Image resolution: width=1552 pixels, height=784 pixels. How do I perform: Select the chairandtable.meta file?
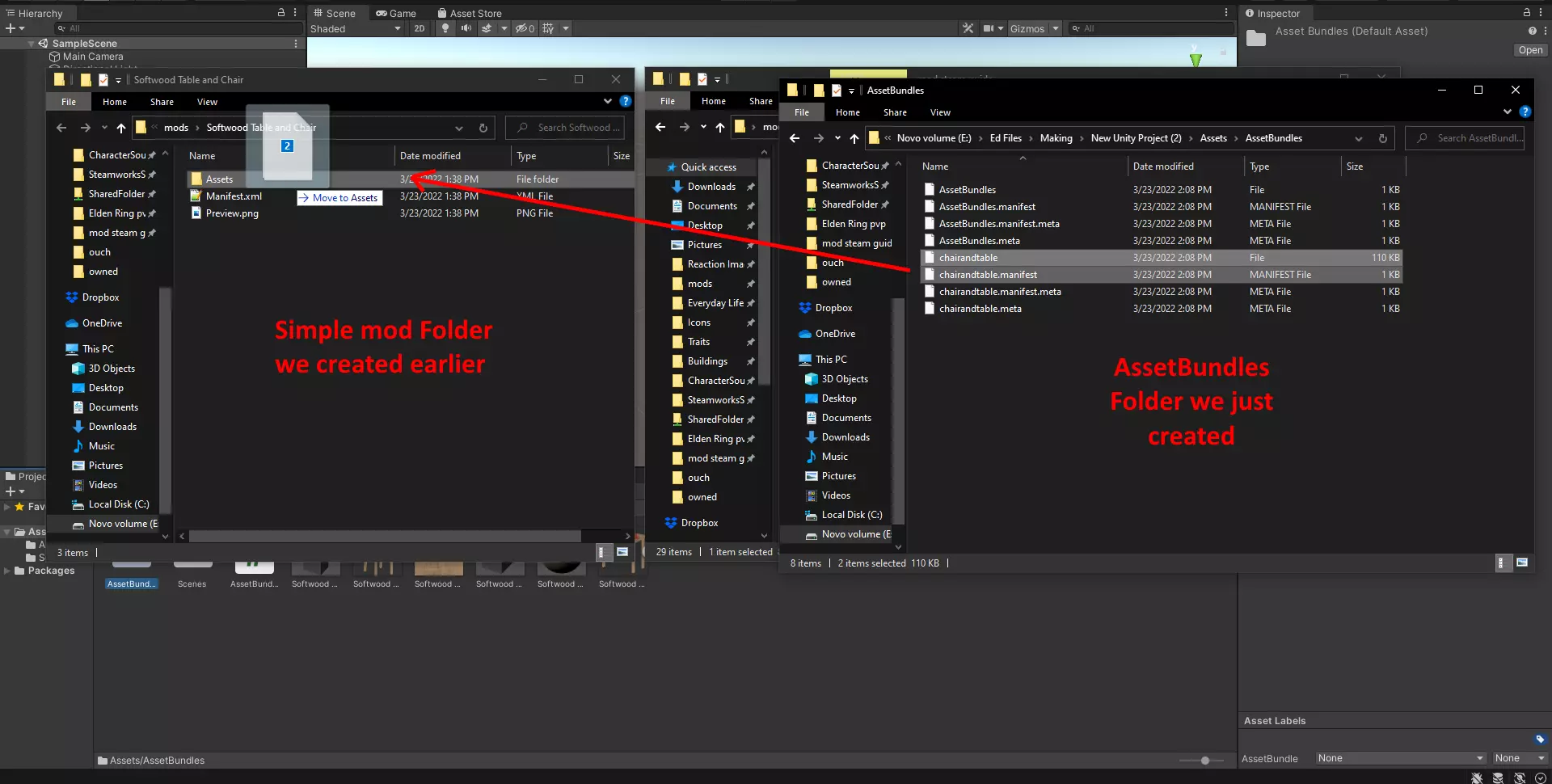(x=980, y=309)
